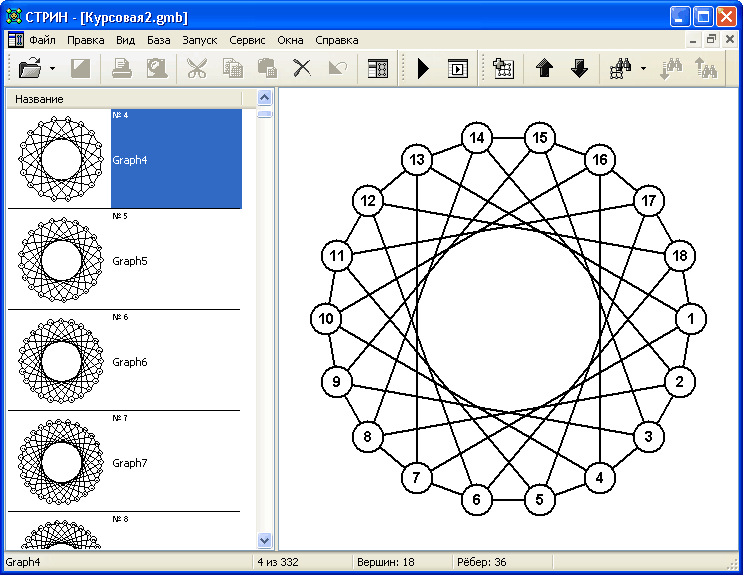This screenshot has height=575, width=743.
Task: Click the Название column header
Action: coord(128,99)
